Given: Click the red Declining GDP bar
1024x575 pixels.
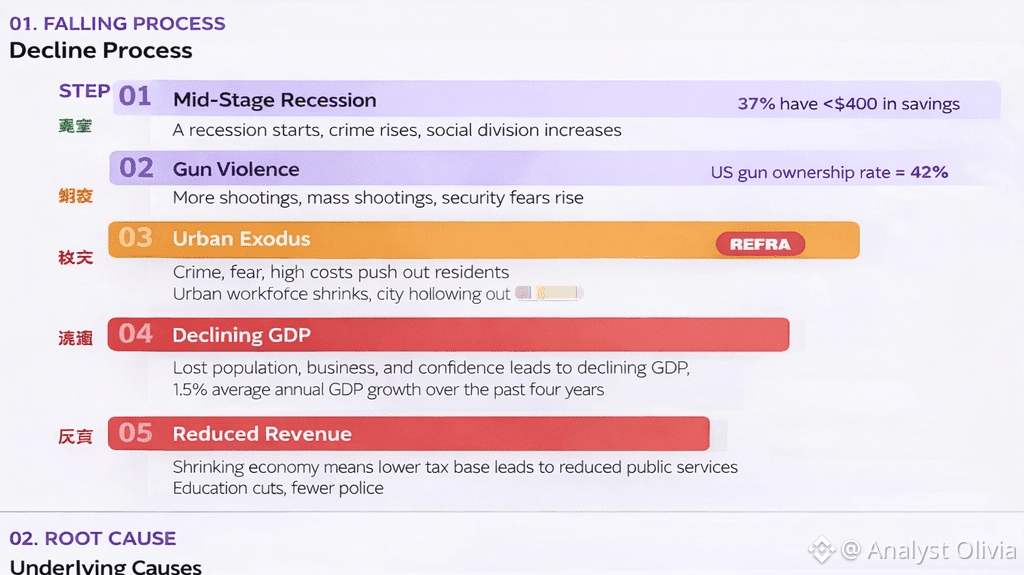Looking at the screenshot, I should point(449,335).
